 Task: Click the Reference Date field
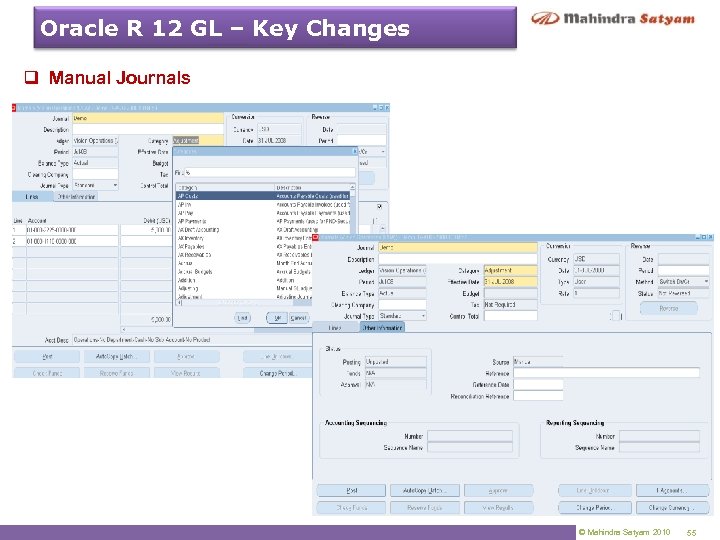tap(538, 384)
